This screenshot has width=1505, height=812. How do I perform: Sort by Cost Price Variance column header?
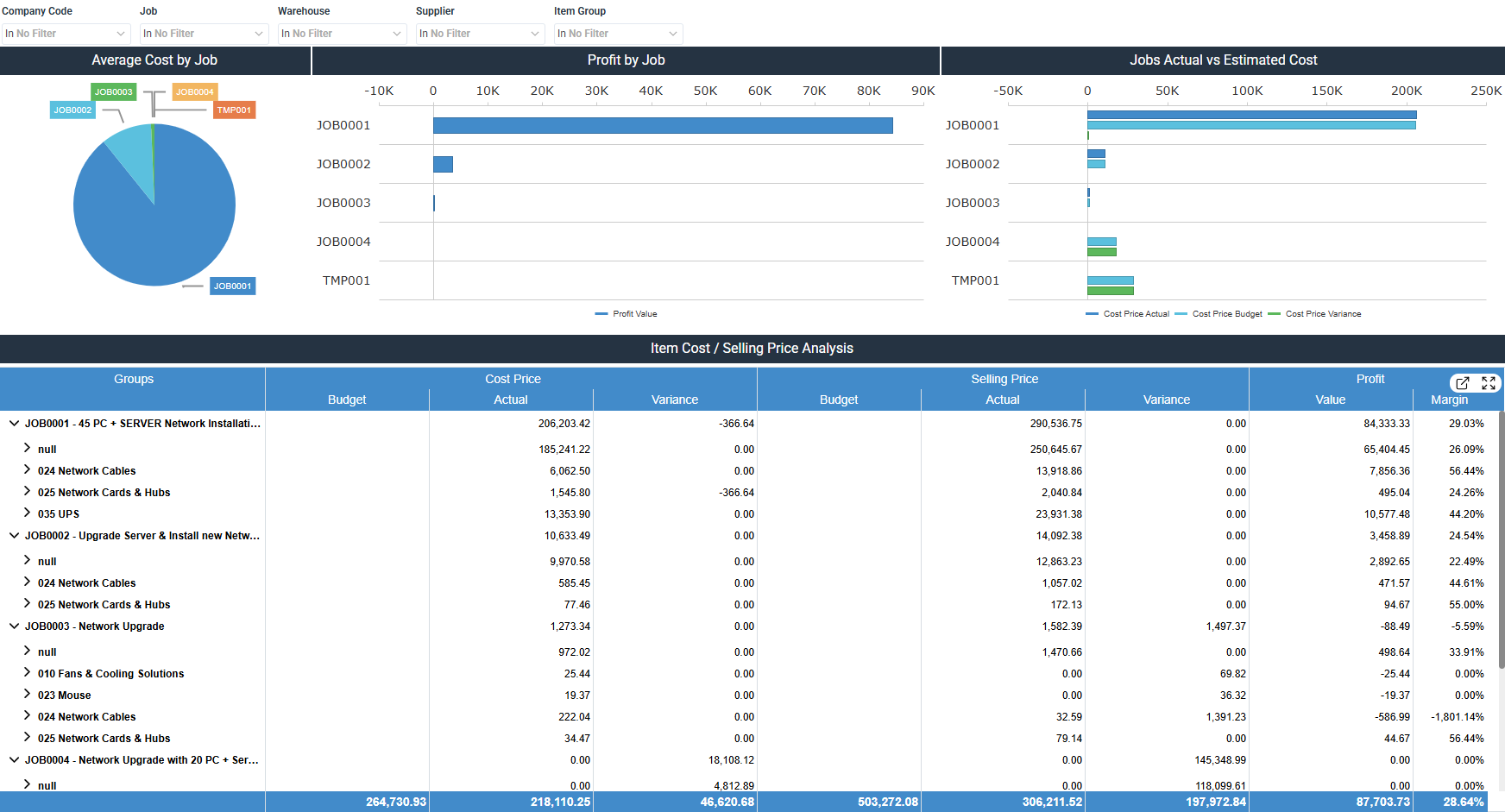point(675,400)
